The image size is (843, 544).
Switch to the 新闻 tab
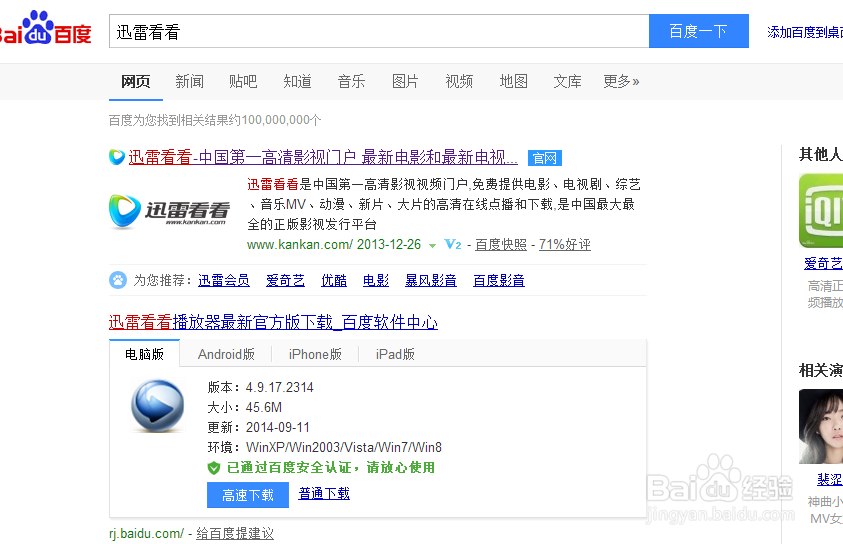pos(190,82)
